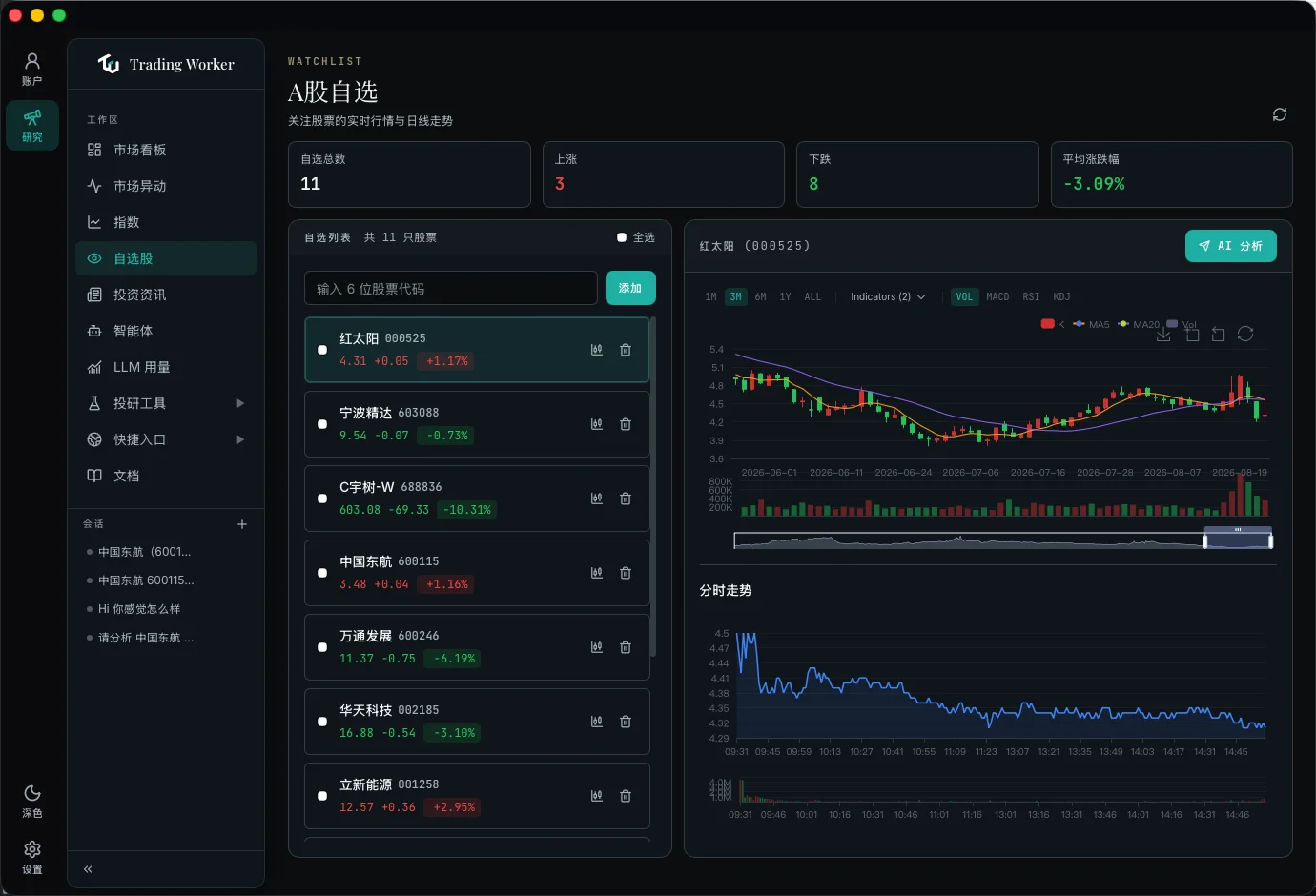This screenshot has height=896, width=1316.
Task: Refresh the watchlist page
Action: point(1280,114)
